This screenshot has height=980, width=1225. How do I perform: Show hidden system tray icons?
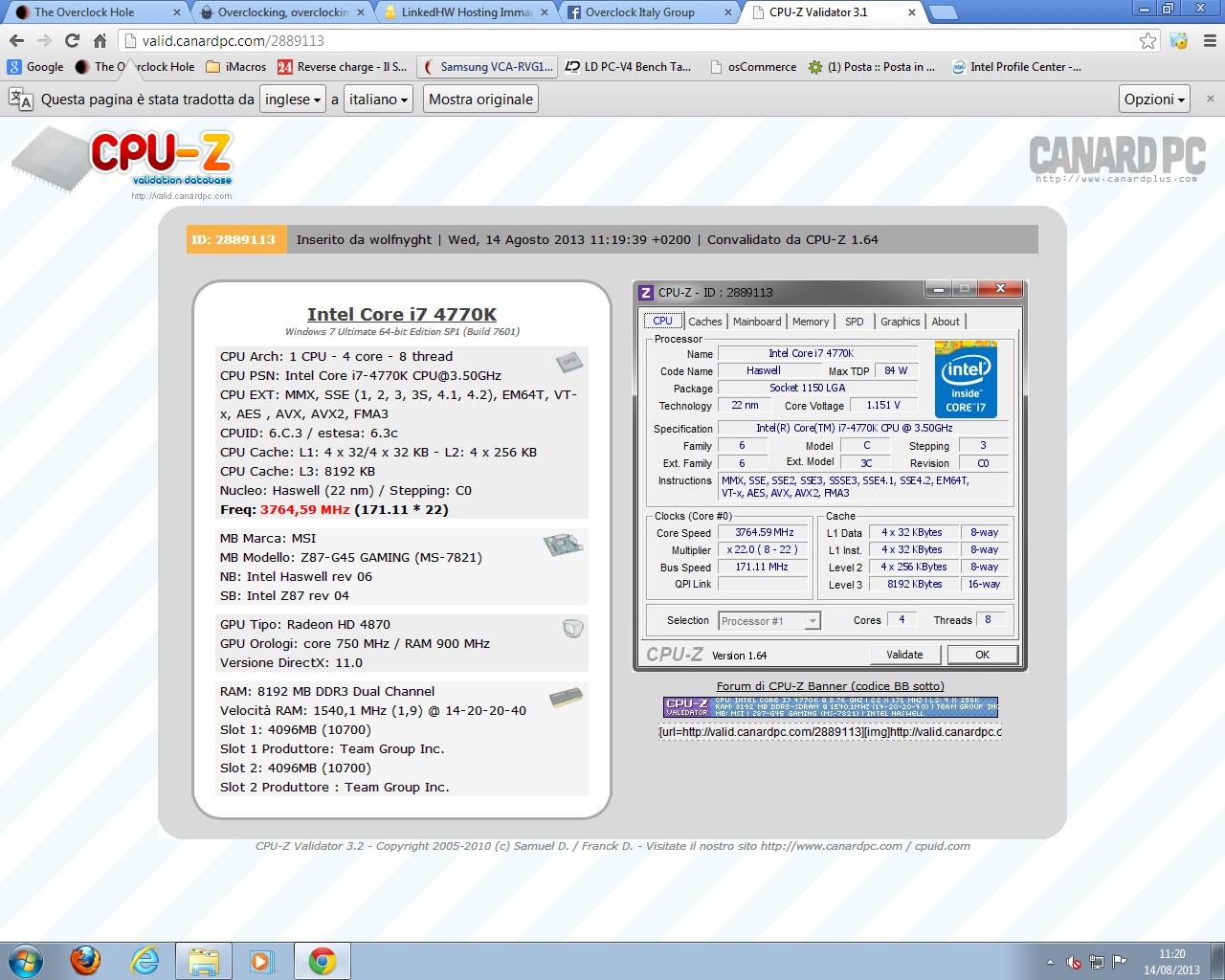(x=1051, y=962)
